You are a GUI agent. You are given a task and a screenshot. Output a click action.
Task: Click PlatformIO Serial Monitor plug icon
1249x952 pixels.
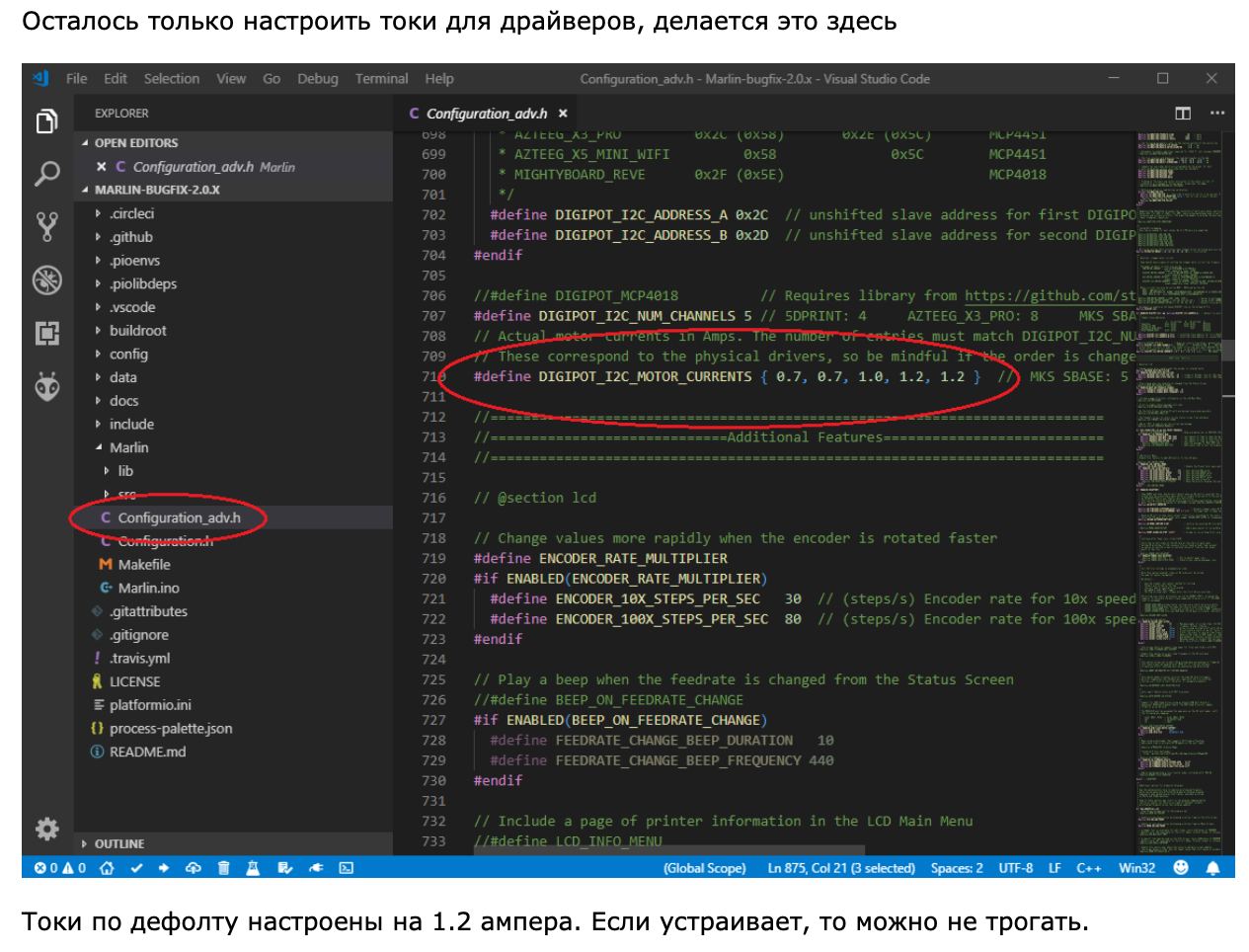point(316,868)
